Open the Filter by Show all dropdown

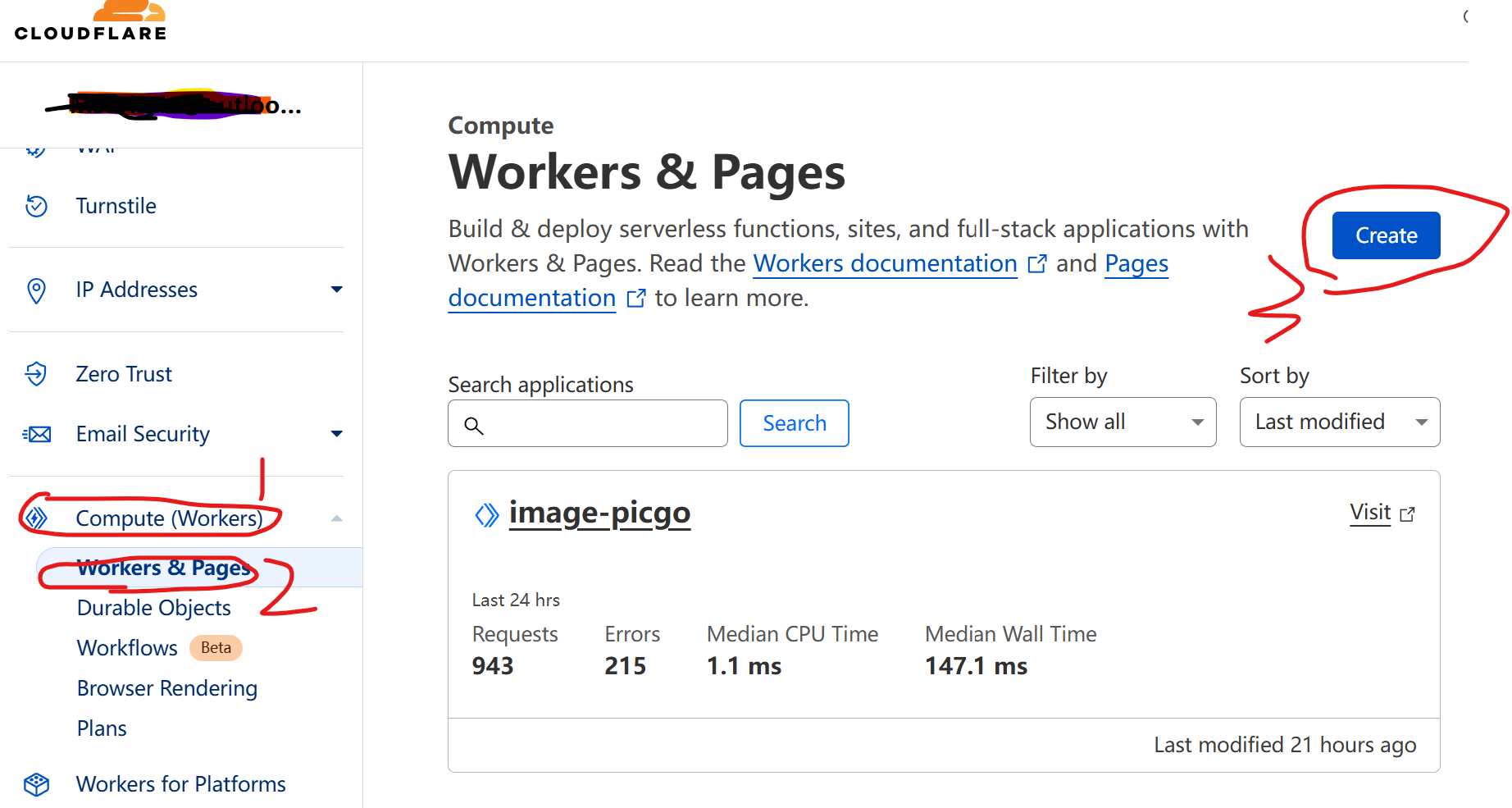(x=1123, y=422)
